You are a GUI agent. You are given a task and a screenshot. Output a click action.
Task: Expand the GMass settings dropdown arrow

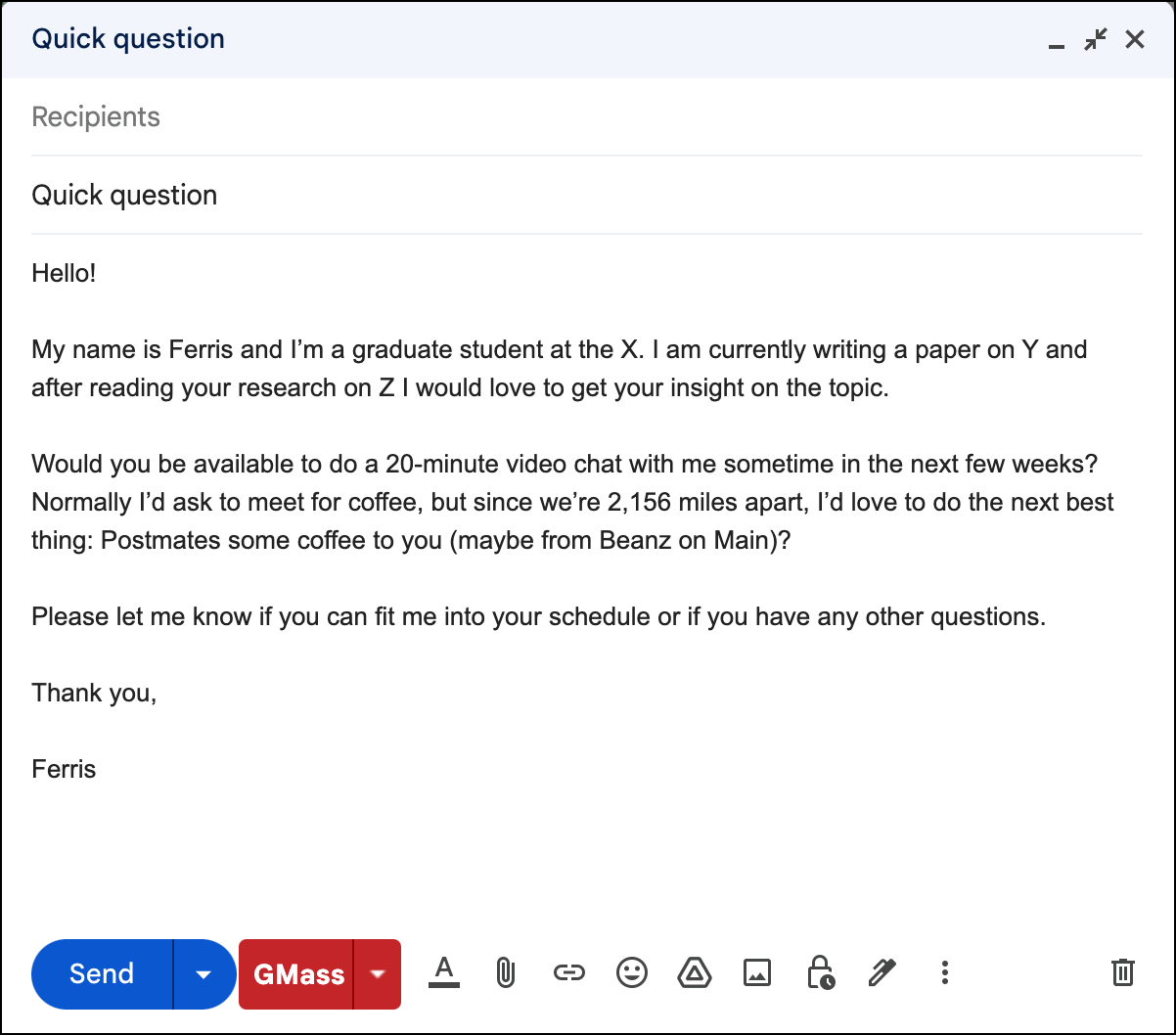pyautogui.click(x=377, y=974)
